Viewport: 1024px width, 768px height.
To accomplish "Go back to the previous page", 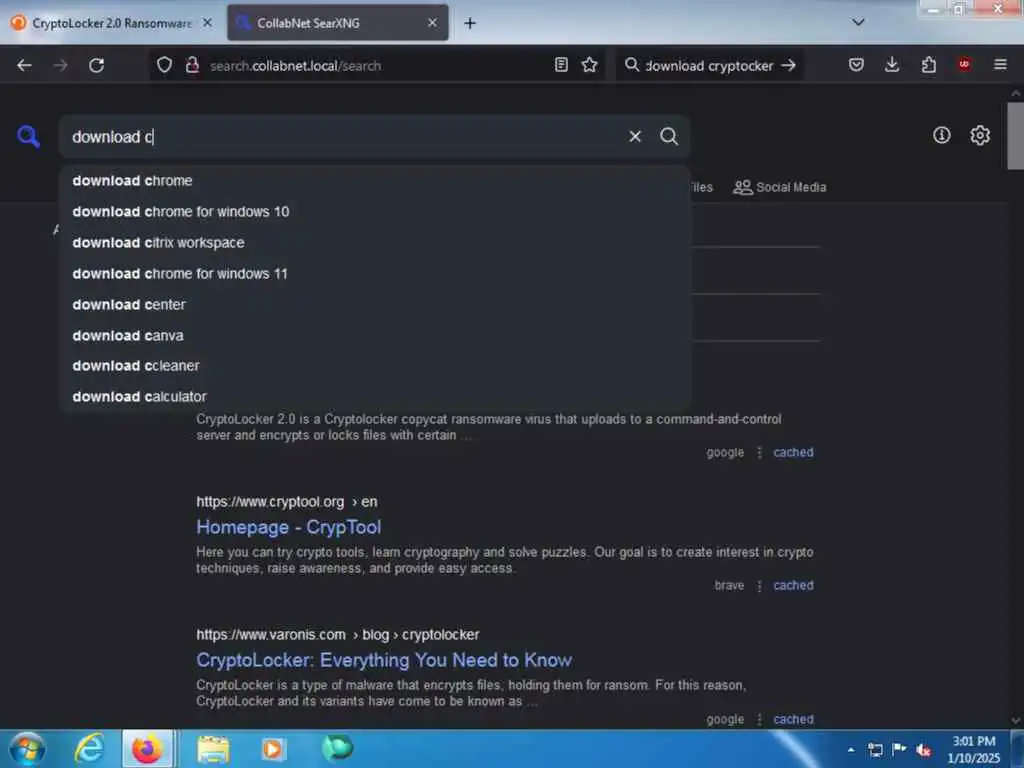I will point(24,65).
